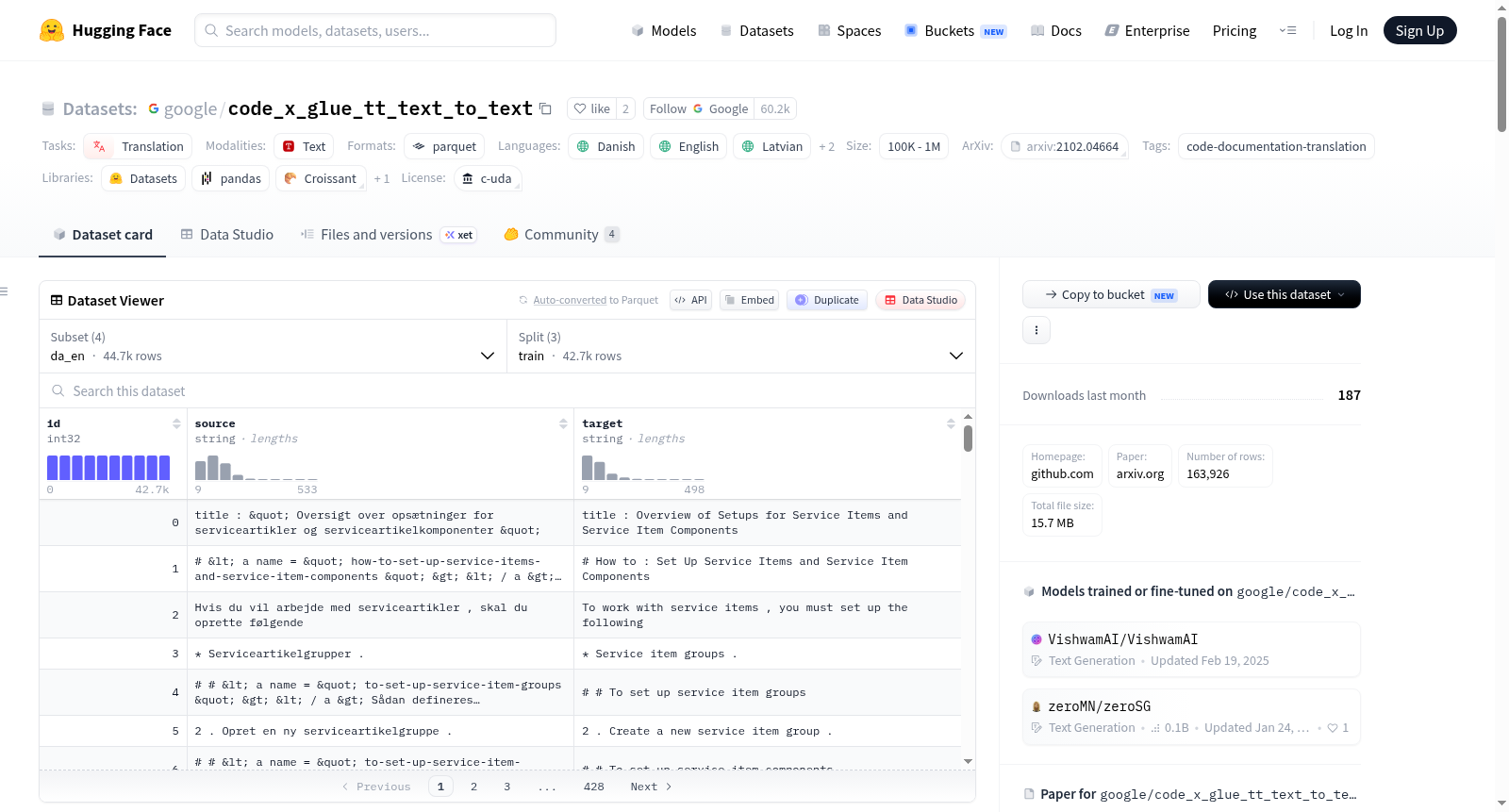Go to page 2 of viewer
Screen dimensions: 1509x812
click(x=473, y=787)
